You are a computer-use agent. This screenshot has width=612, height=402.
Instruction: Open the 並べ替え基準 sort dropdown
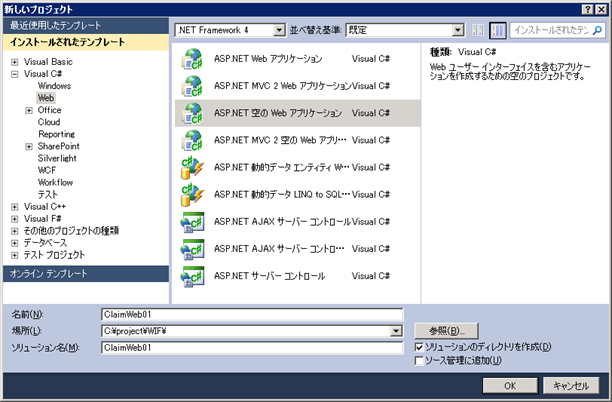click(x=458, y=30)
